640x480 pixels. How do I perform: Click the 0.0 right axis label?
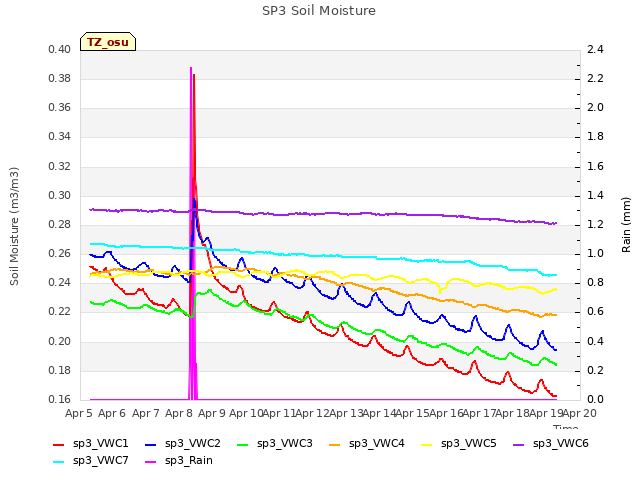pos(595,399)
